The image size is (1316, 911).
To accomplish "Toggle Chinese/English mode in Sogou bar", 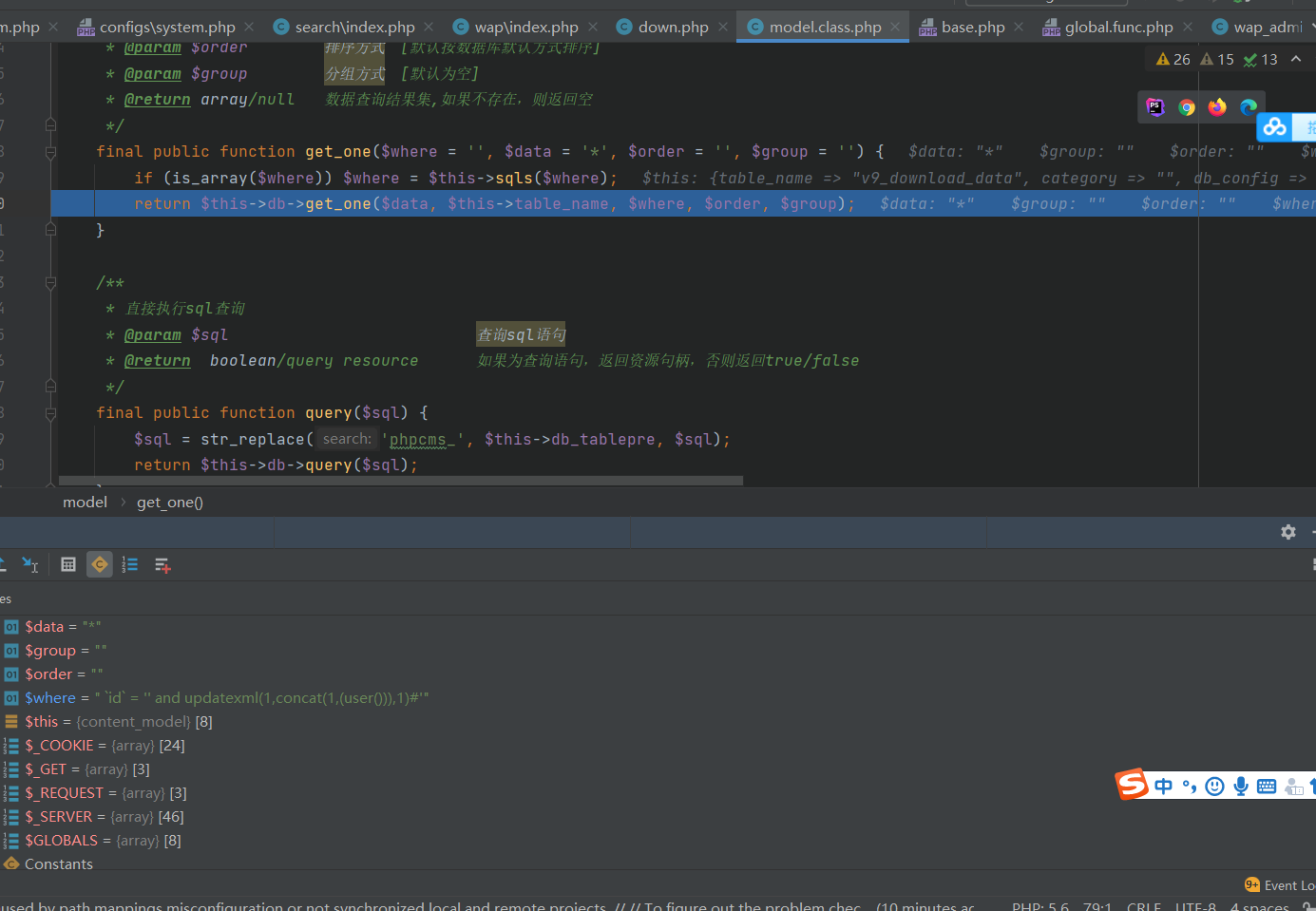I will pyautogui.click(x=1164, y=786).
